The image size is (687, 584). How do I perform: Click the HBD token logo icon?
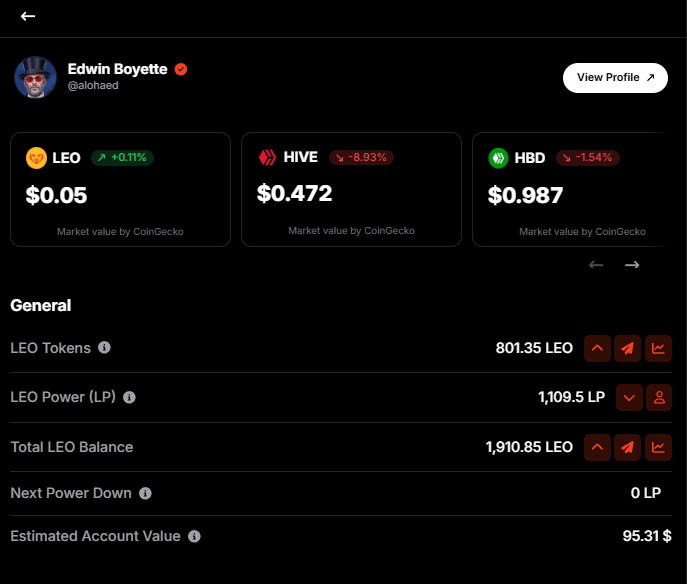498,158
